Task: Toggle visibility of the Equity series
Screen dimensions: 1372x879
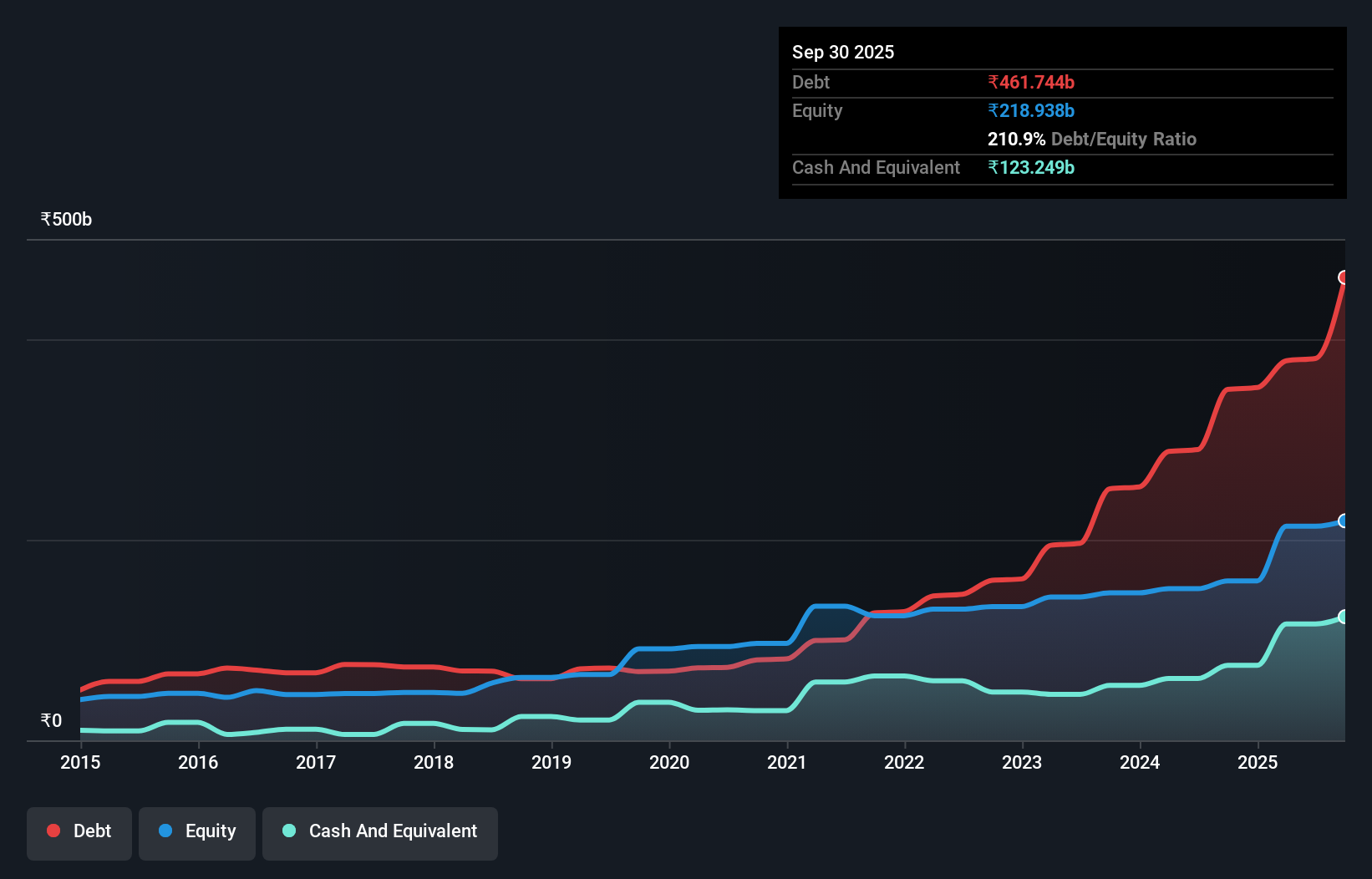Action: pyautogui.click(x=196, y=831)
